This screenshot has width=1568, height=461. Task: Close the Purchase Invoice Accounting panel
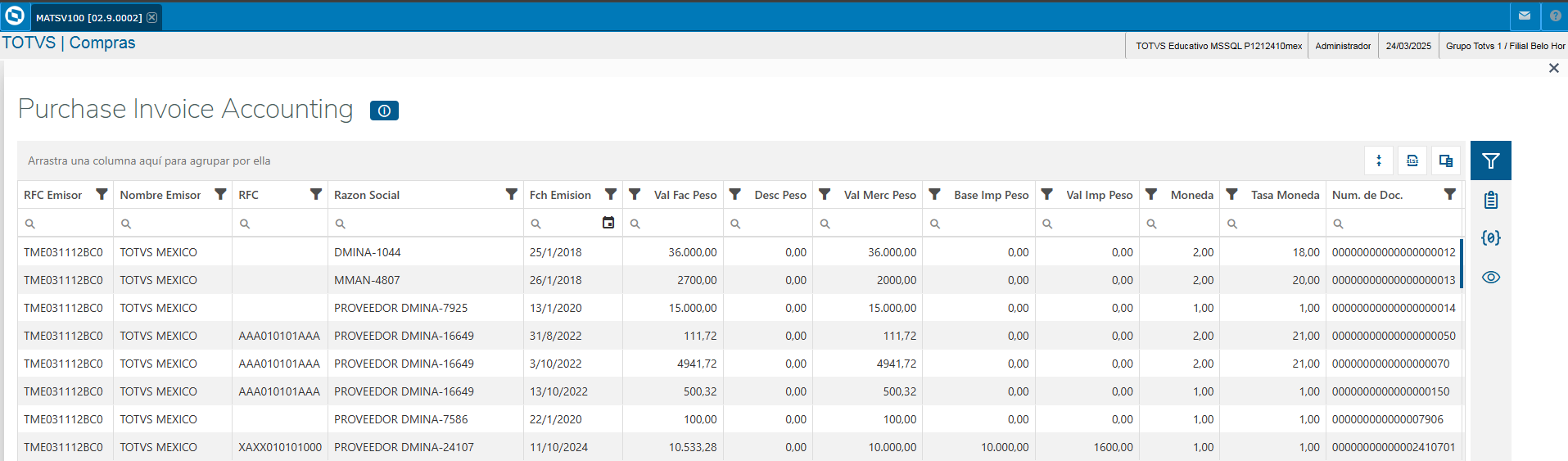tap(1553, 68)
